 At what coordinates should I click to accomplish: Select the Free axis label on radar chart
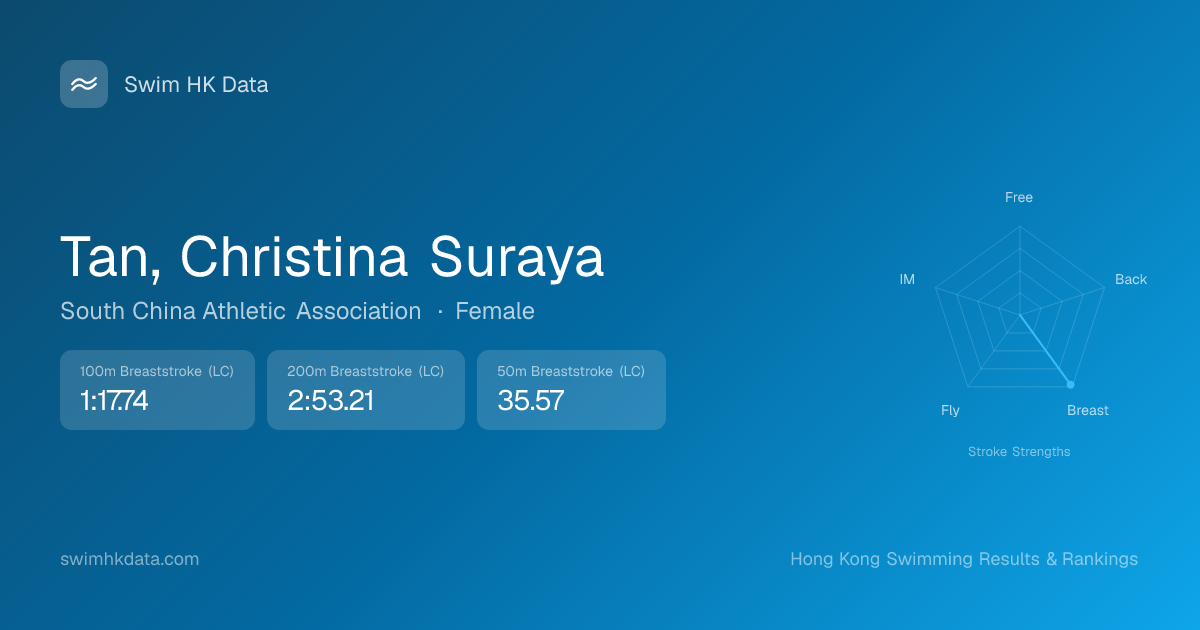tap(1019, 198)
